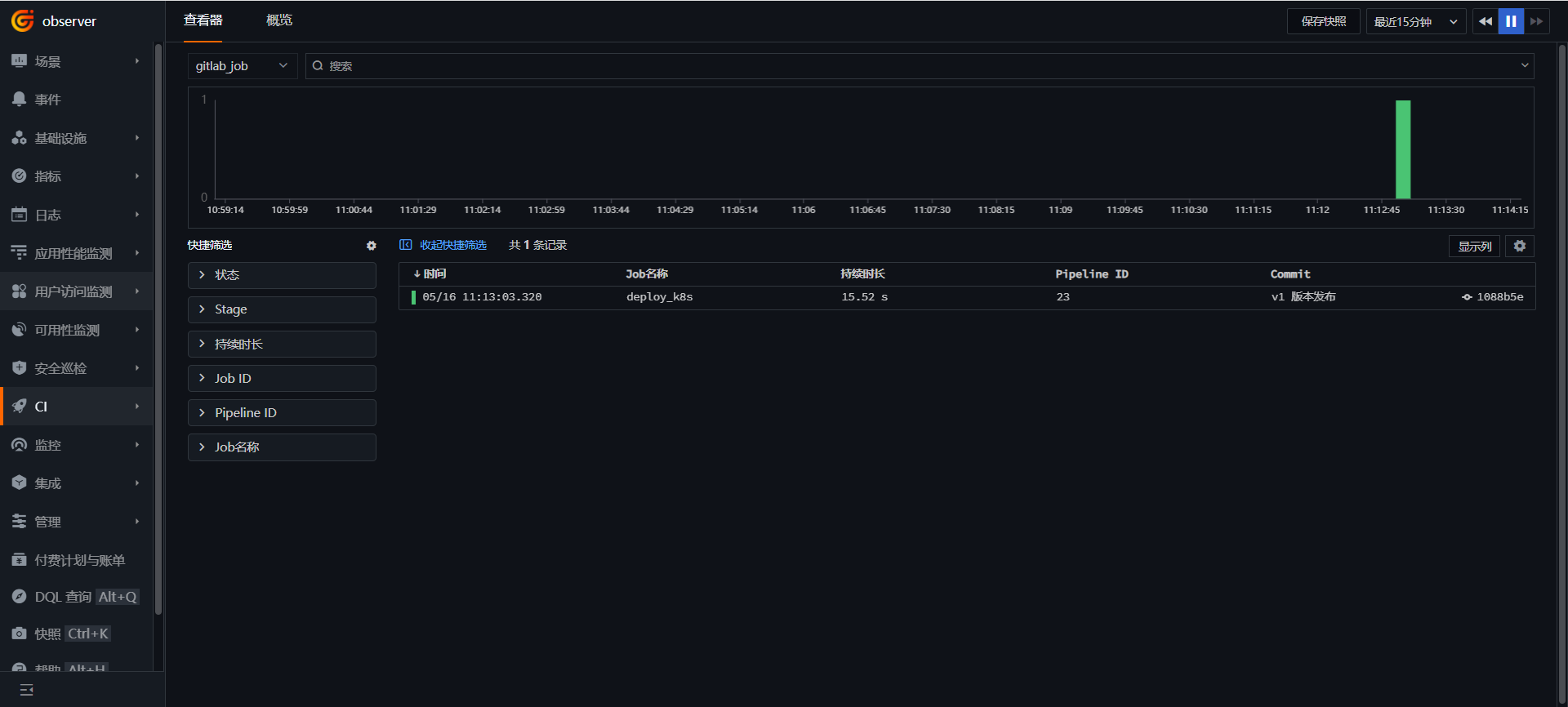Image resolution: width=1568 pixels, height=707 pixels.
Task: Open 付费计划与账单 page
Action: point(77,560)
